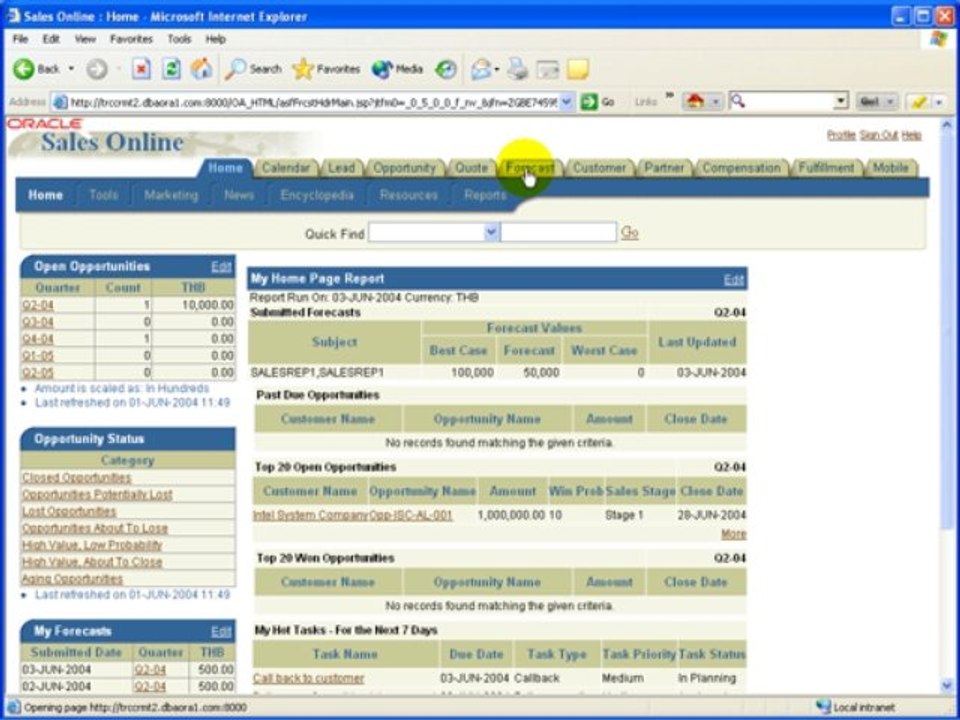Screen dimensions: 960x720
Task: Open the Compensation tab
Action: [x=741, y=168]
